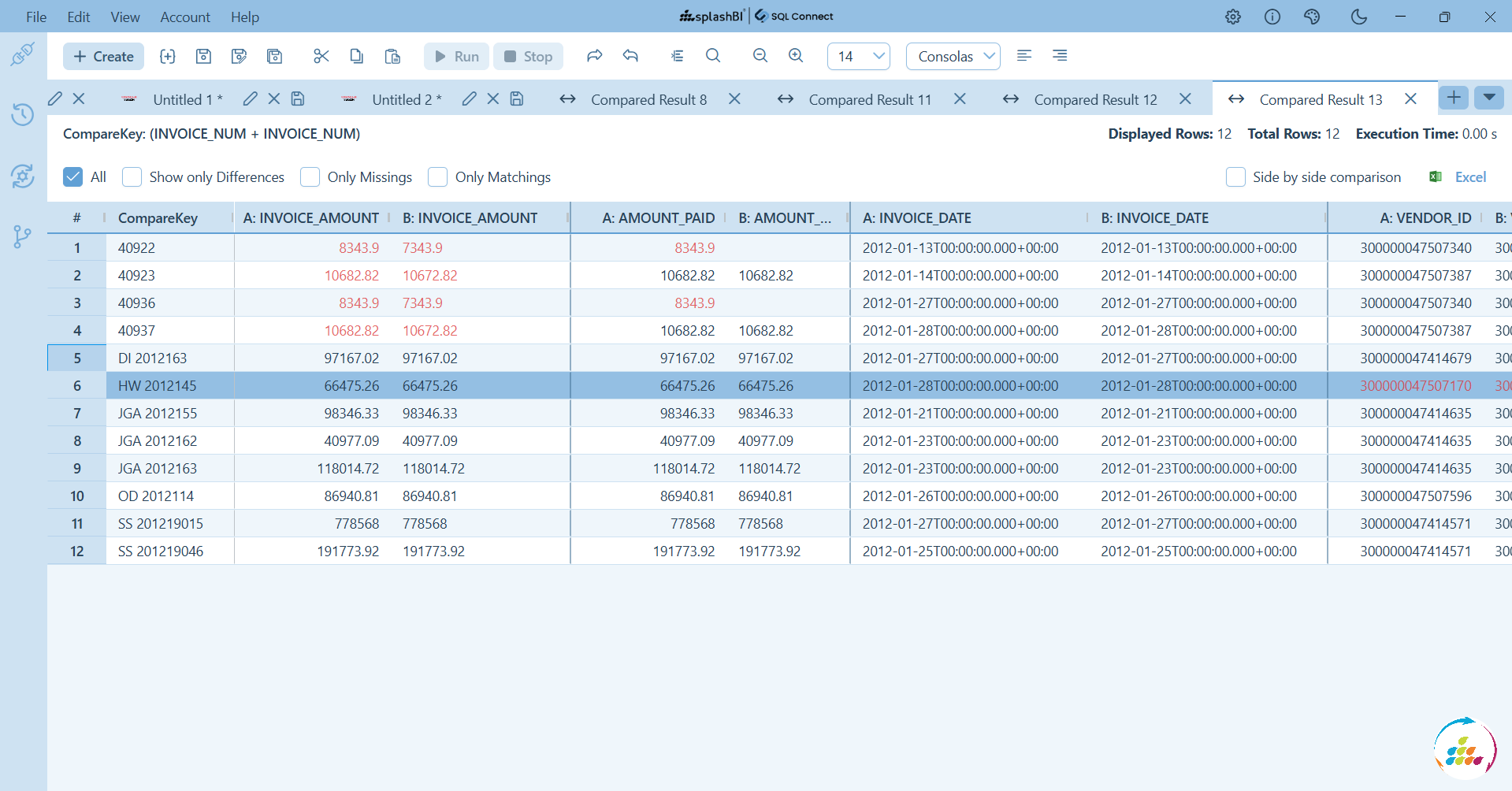The width and height of the screenshot is (1512, 791).
Task: Open the Help menu
Action: pyautogui.click(x=245, y=17)
